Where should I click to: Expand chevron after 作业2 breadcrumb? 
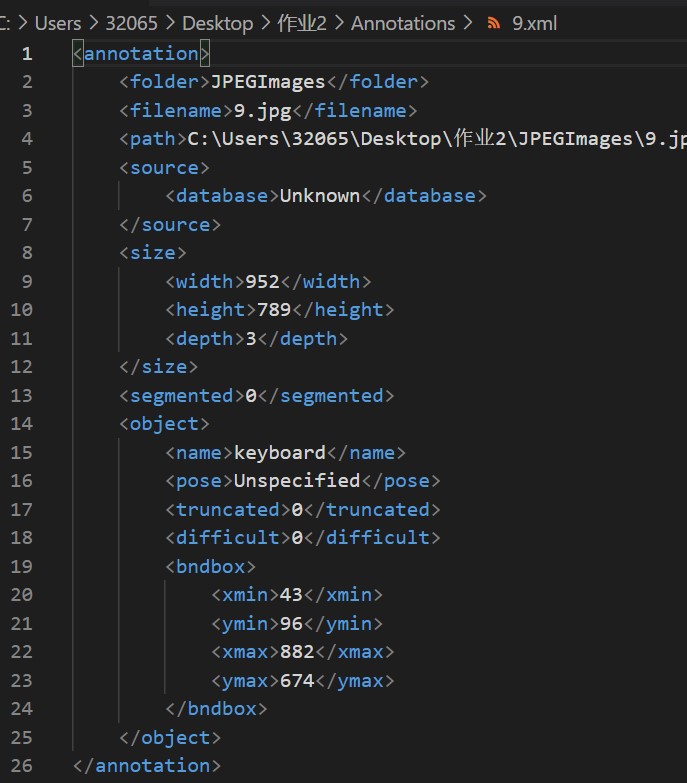[x=339, y=23]
